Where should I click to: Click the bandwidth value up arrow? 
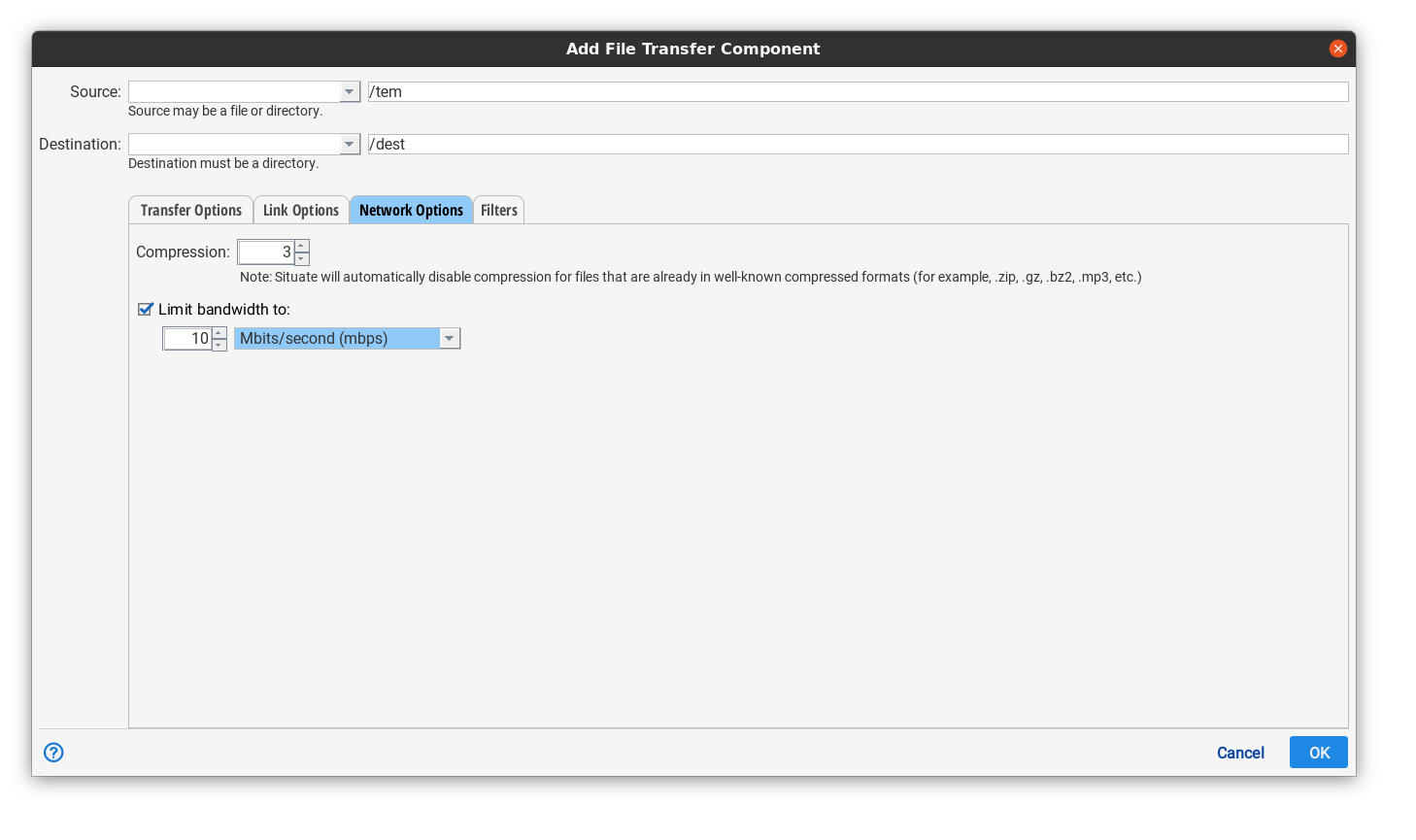pos(219,332)
